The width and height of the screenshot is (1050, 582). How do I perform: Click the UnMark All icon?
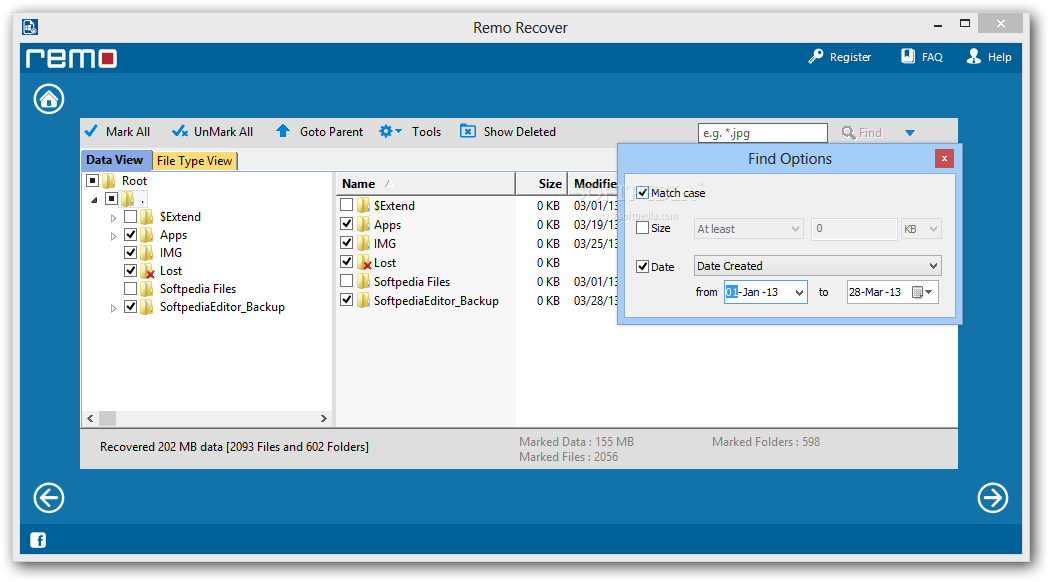[x=179, y=131]
